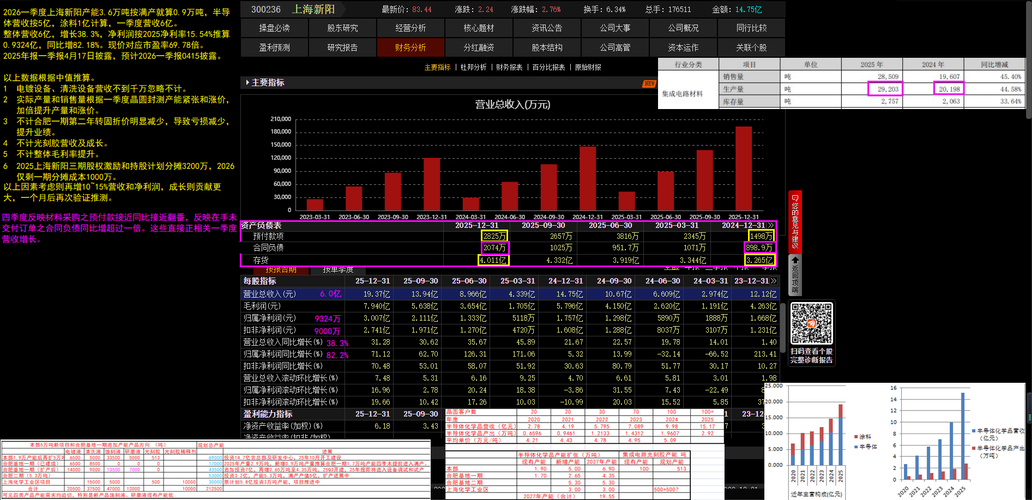Click the 生产量 2025 value 29,203
Image resolution: width=1032 pixels, height=500 pixels.
point(885,89)
